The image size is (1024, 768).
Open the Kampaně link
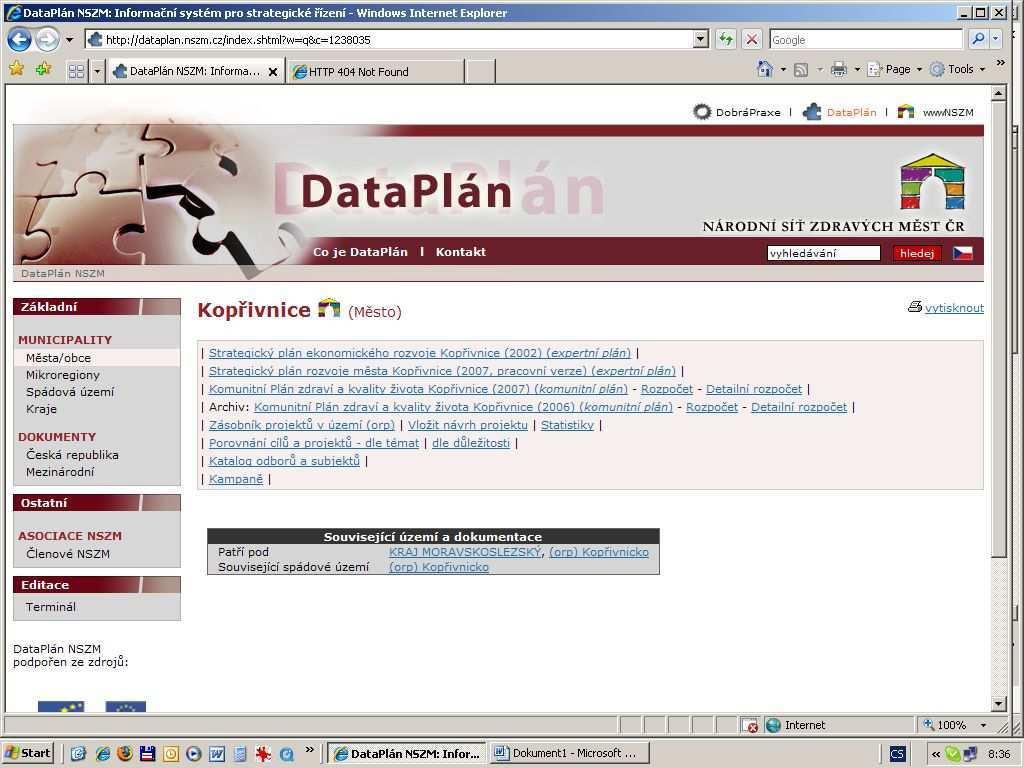click(236, 479)
